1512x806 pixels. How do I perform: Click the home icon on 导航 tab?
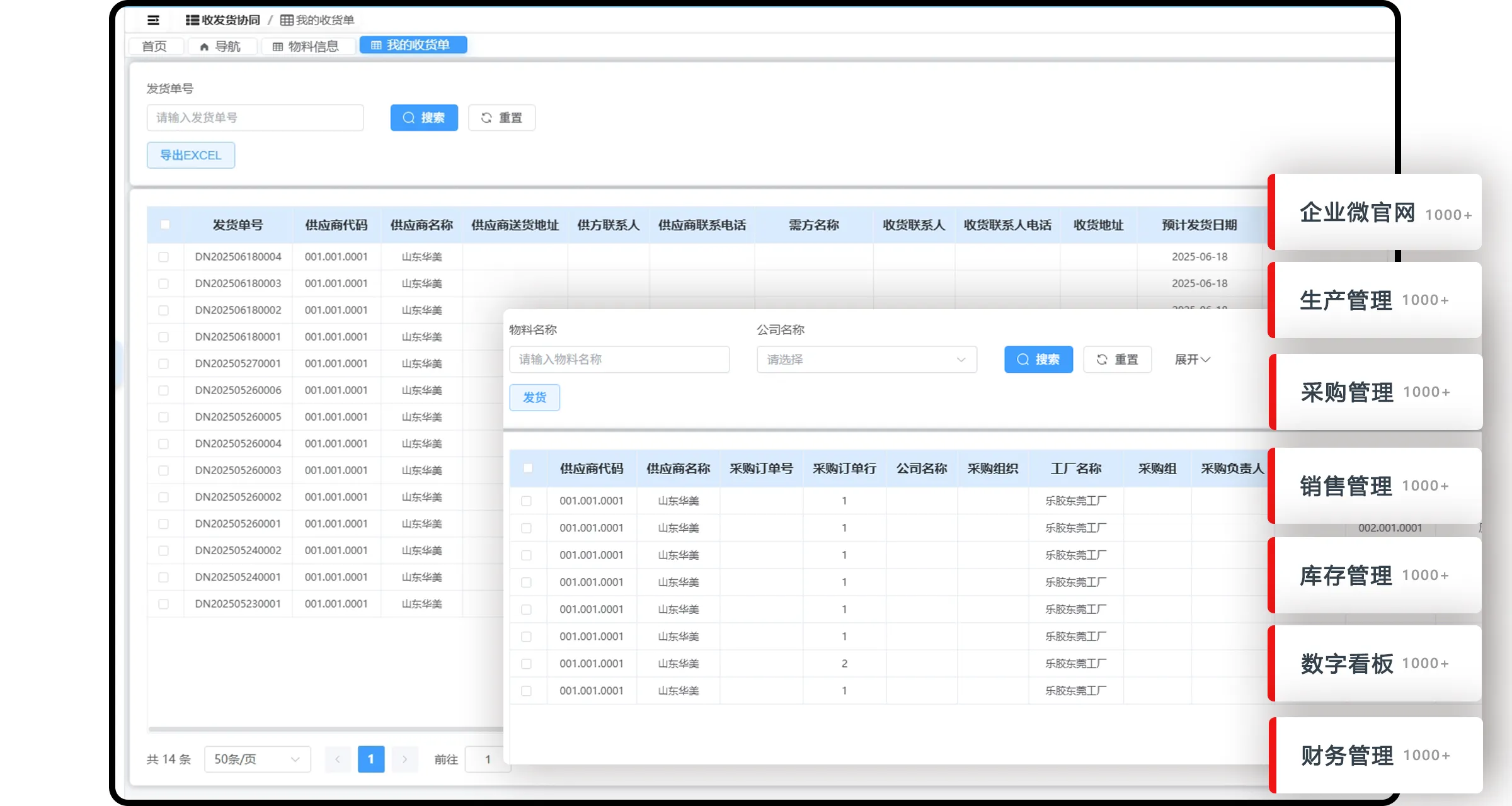pyautogui.click(x=204, y=47)
